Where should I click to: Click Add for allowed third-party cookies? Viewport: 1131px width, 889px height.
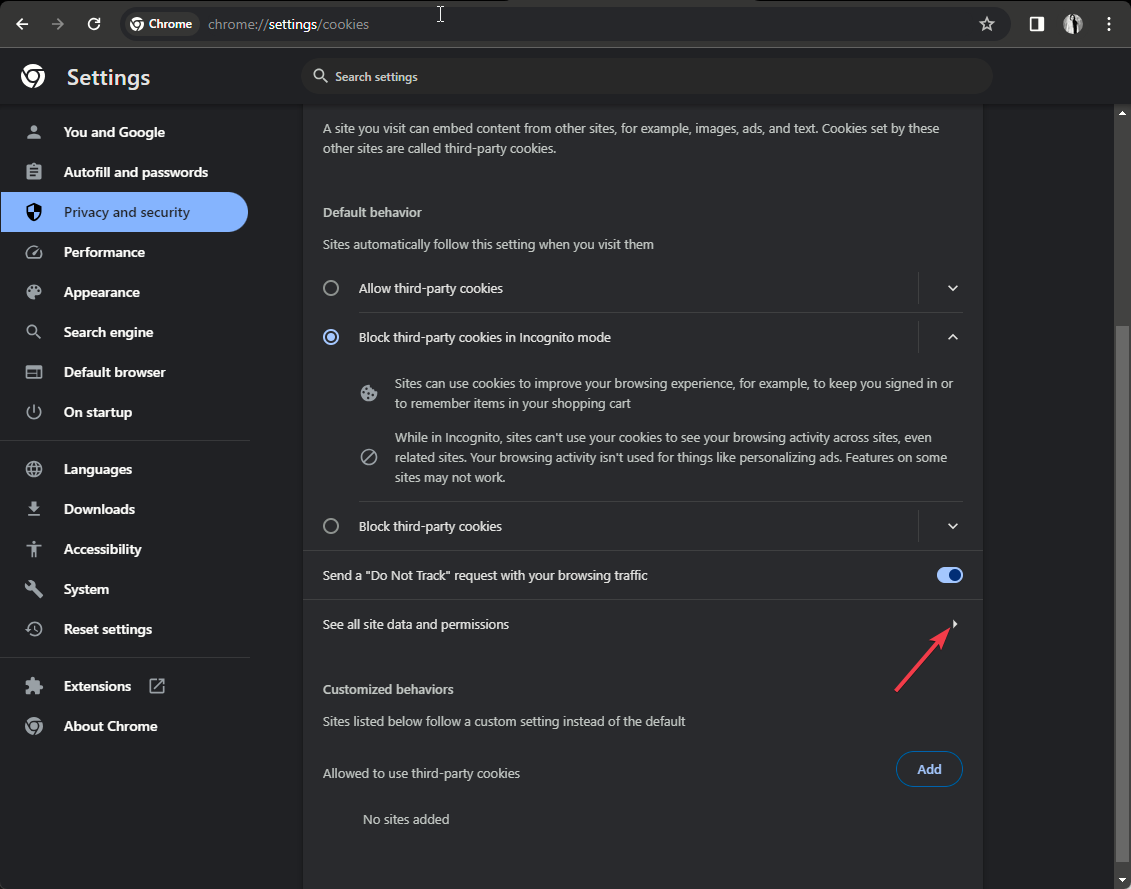[929, 769]
